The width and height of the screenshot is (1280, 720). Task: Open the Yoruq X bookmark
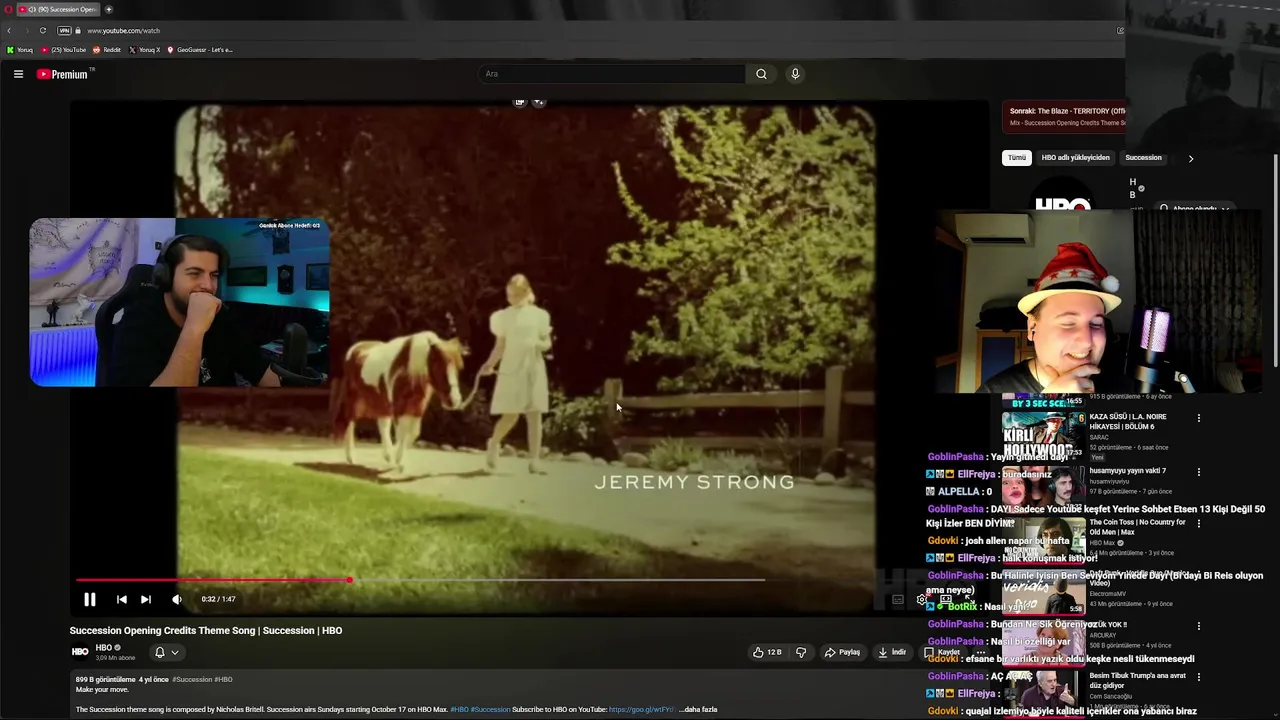[x=145, y=50]
